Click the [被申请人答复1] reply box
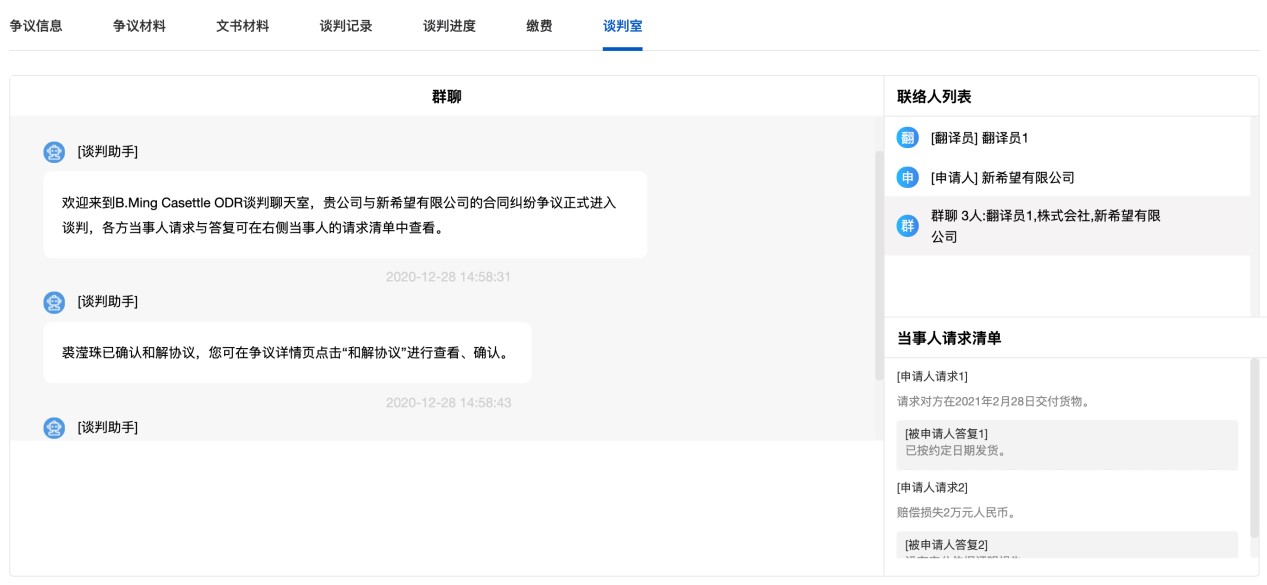This screenshot has height=585, width=1267. tap(1066, 442)
